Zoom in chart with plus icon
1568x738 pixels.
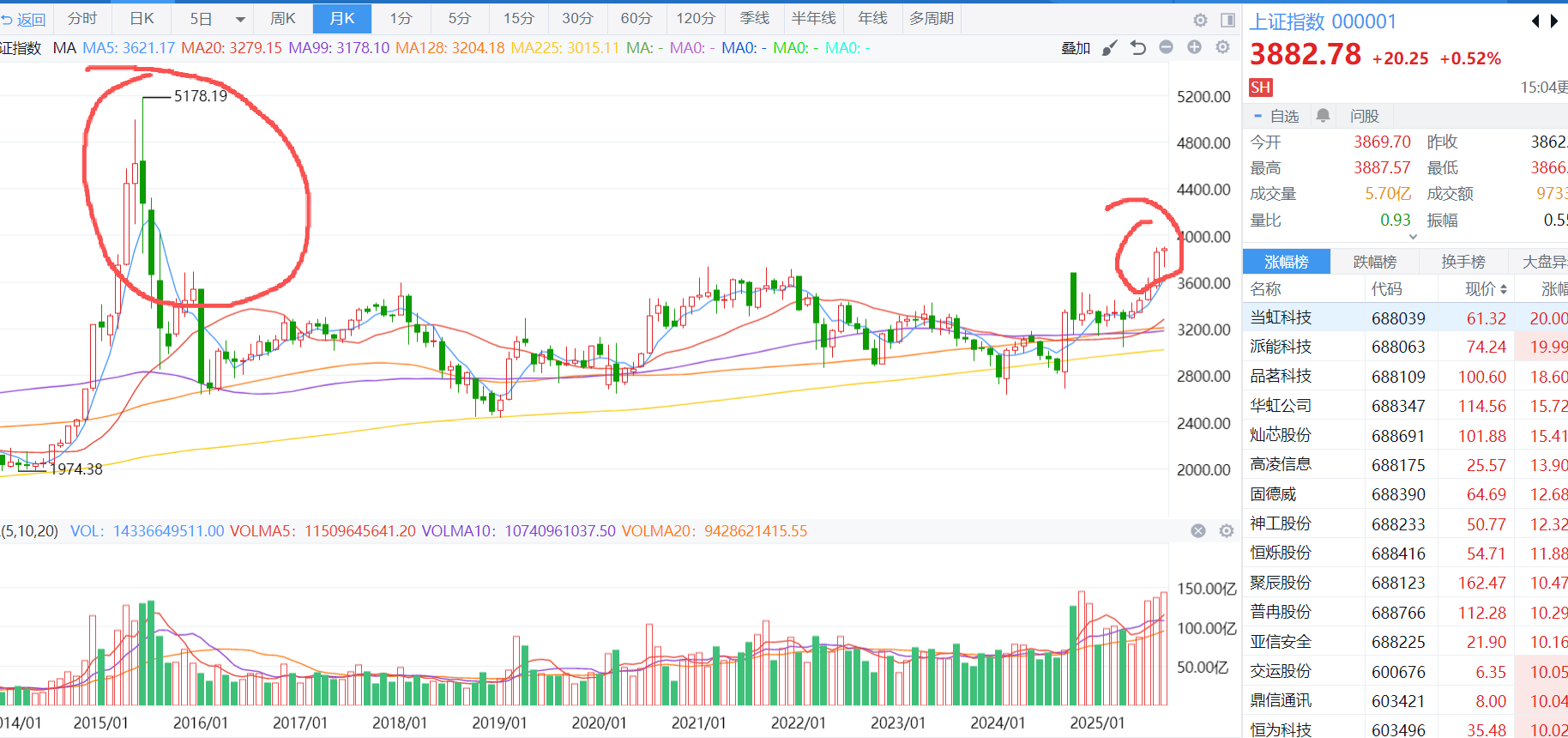(1194, 47)
